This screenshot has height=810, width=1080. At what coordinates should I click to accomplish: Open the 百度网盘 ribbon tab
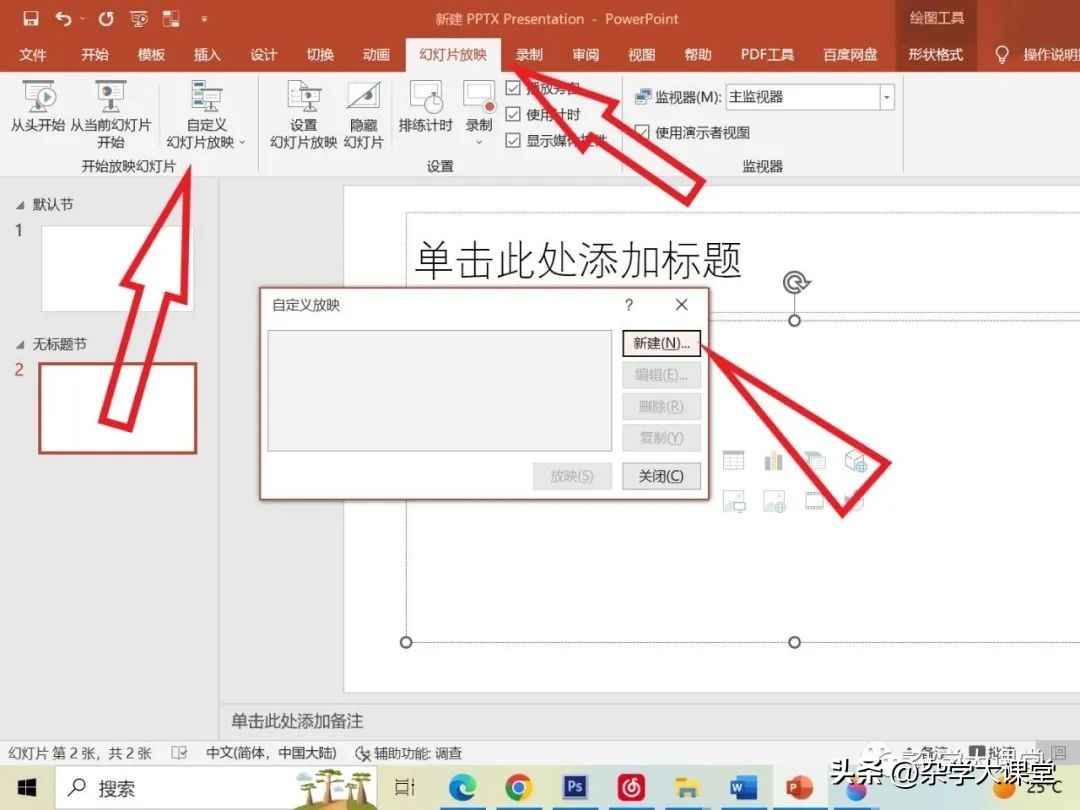pyautogui.click(x=849, y=55)
